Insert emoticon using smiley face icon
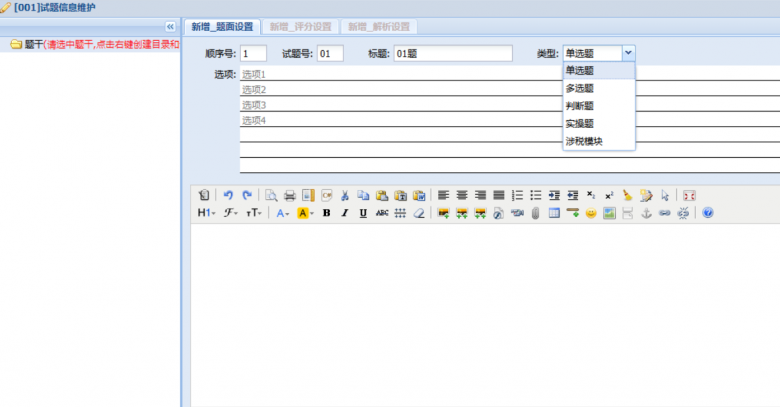This screenshot has width=780, height=407. point(591,213)
